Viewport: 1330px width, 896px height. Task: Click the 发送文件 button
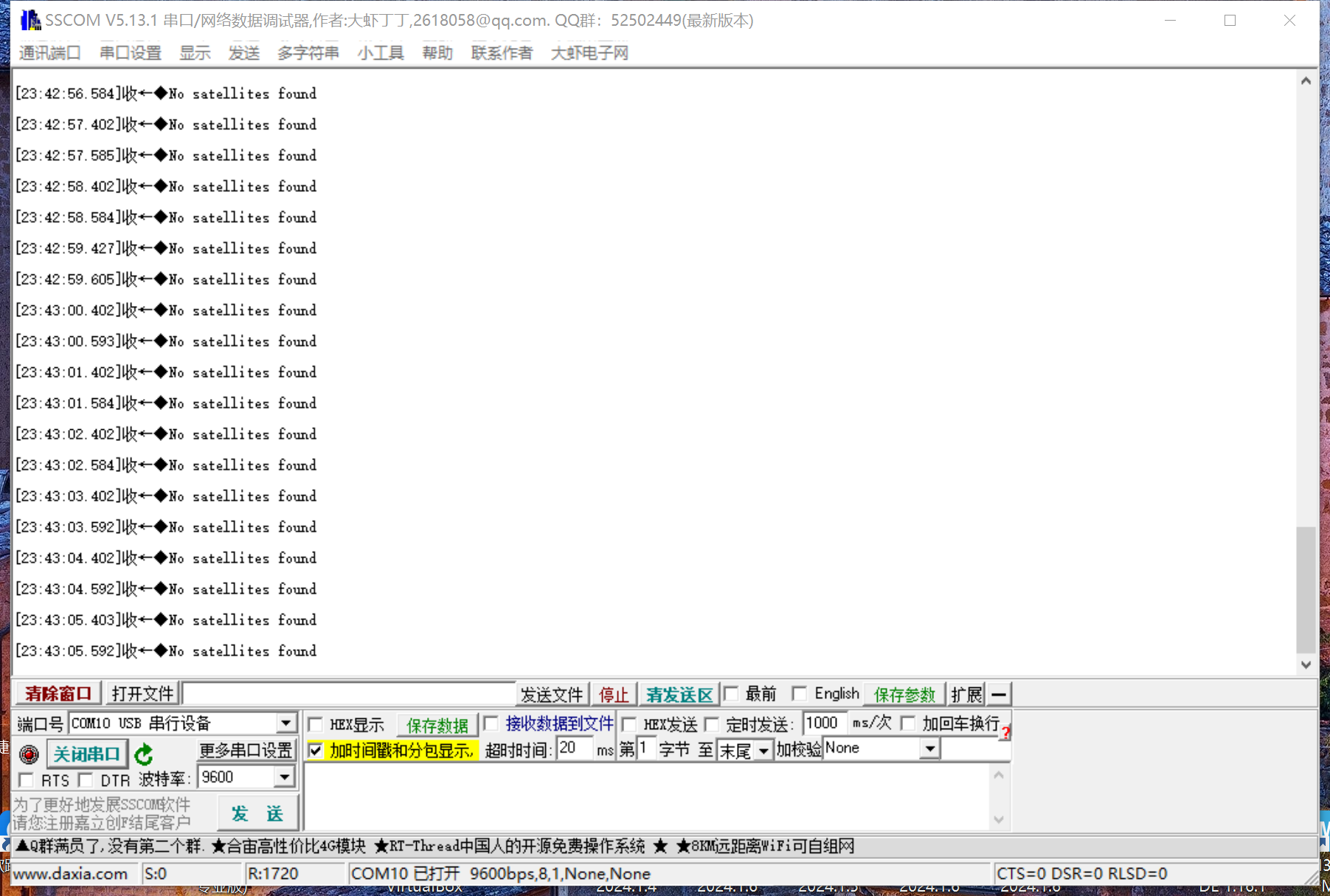click(552, 695)
